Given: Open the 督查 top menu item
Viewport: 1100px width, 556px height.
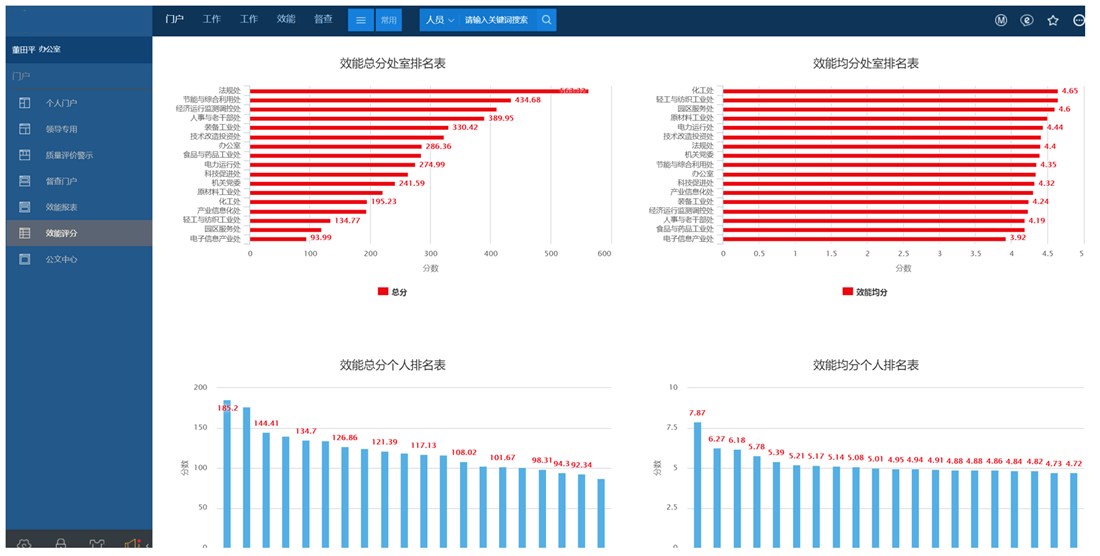Looking at the screenshot, I should [323, 19].
